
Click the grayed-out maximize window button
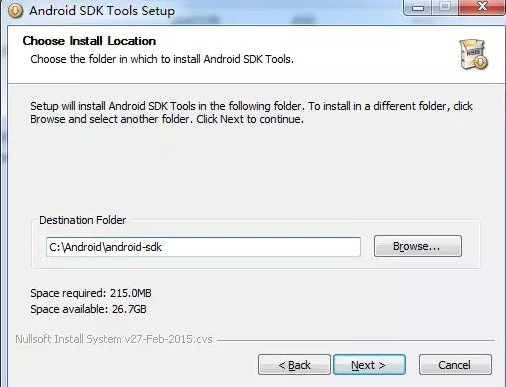click(445, 7)
